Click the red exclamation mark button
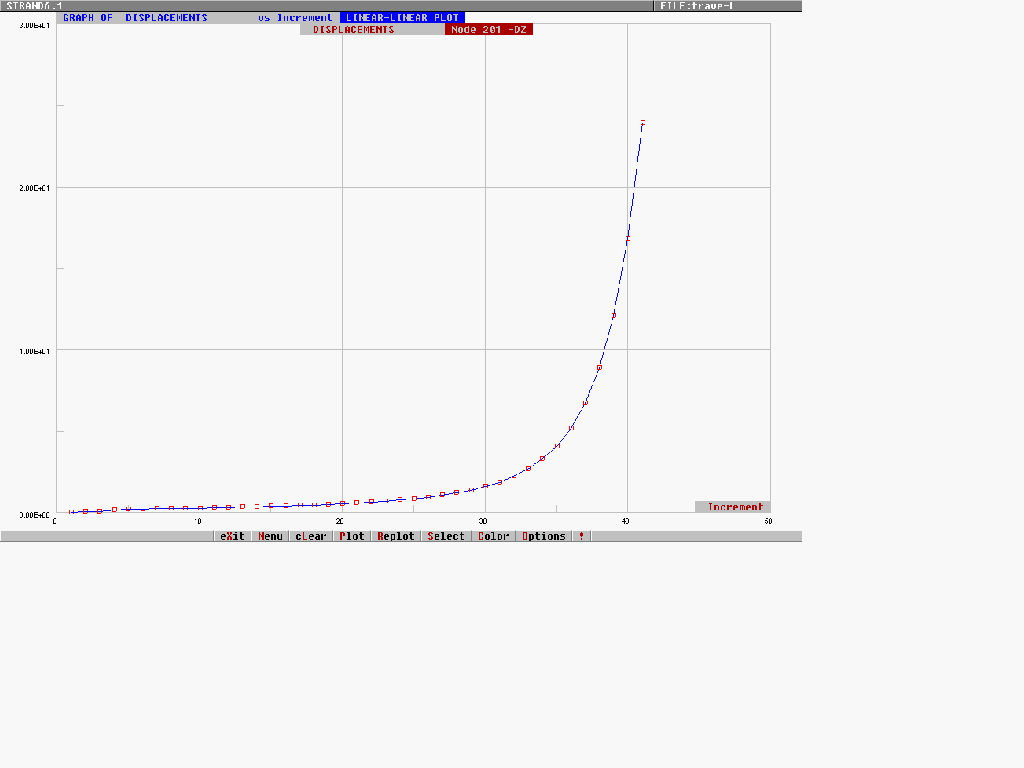 point(581,536)
